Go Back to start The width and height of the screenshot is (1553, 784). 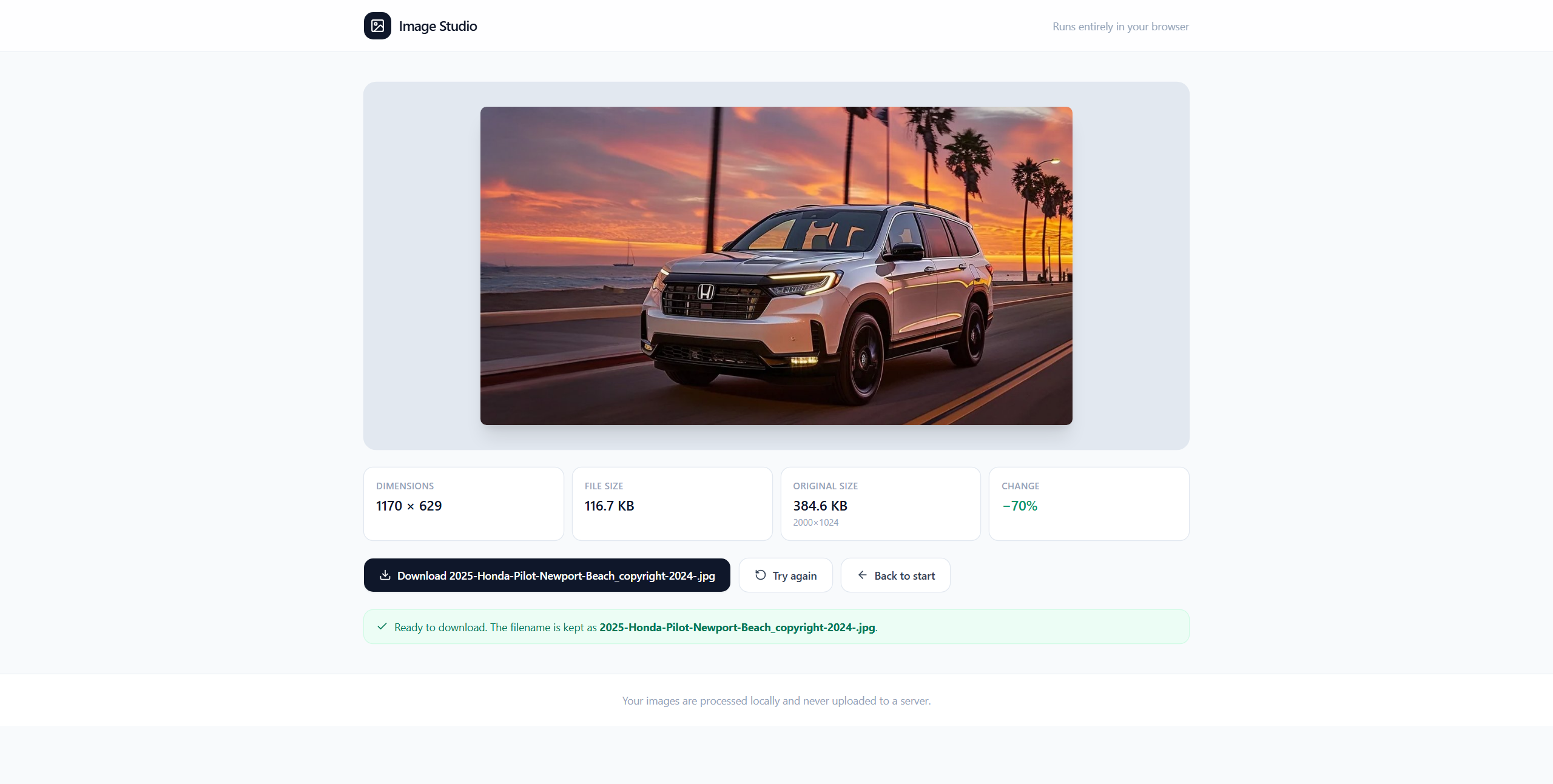pos(895,575)
